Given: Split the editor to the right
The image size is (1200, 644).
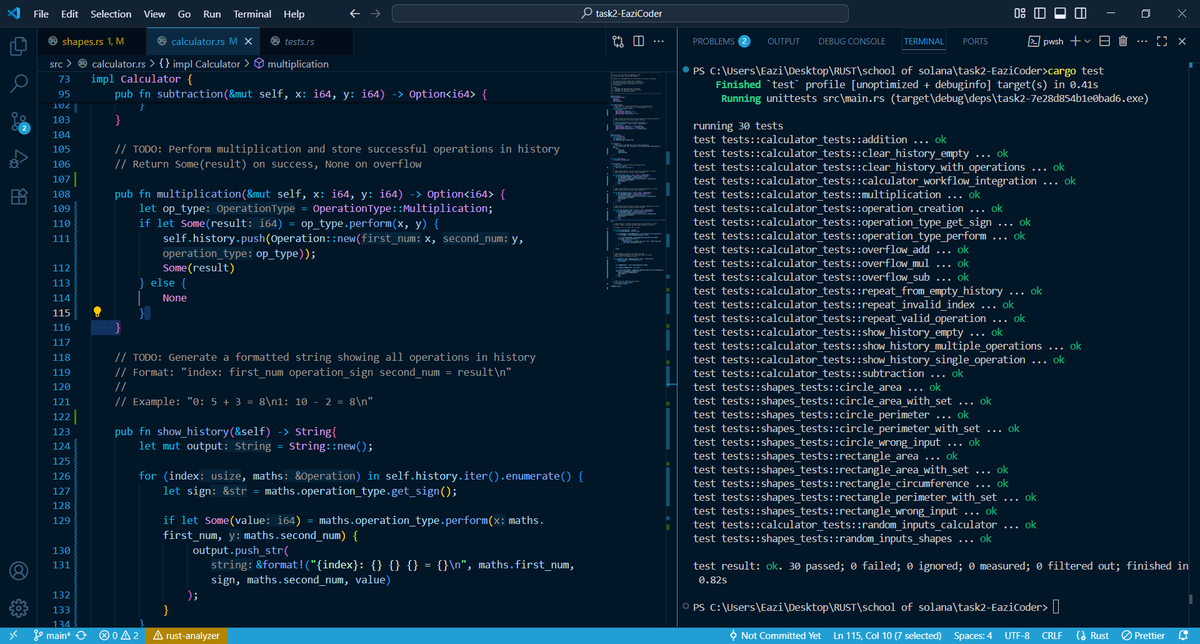Looking at the screenshot, I should [x=638, y=42].
